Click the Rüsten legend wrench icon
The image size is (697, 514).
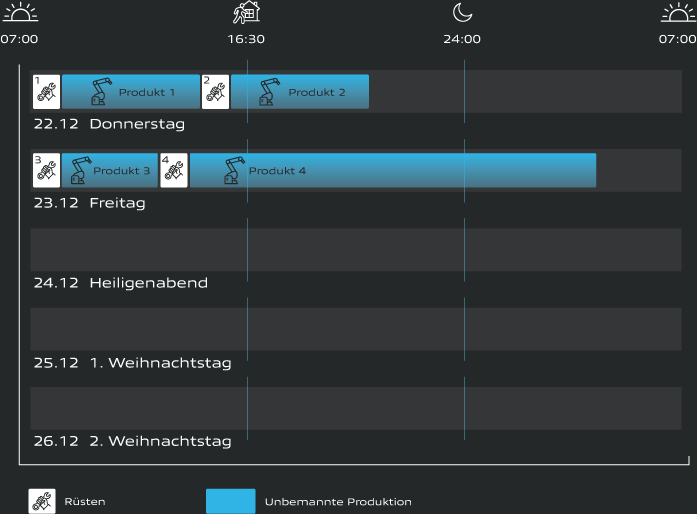(42, 501)
